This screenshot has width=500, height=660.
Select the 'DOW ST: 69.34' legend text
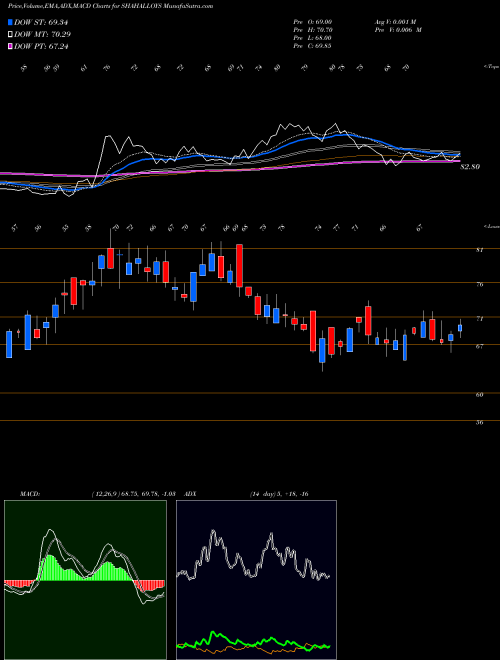tap(41, 22)
